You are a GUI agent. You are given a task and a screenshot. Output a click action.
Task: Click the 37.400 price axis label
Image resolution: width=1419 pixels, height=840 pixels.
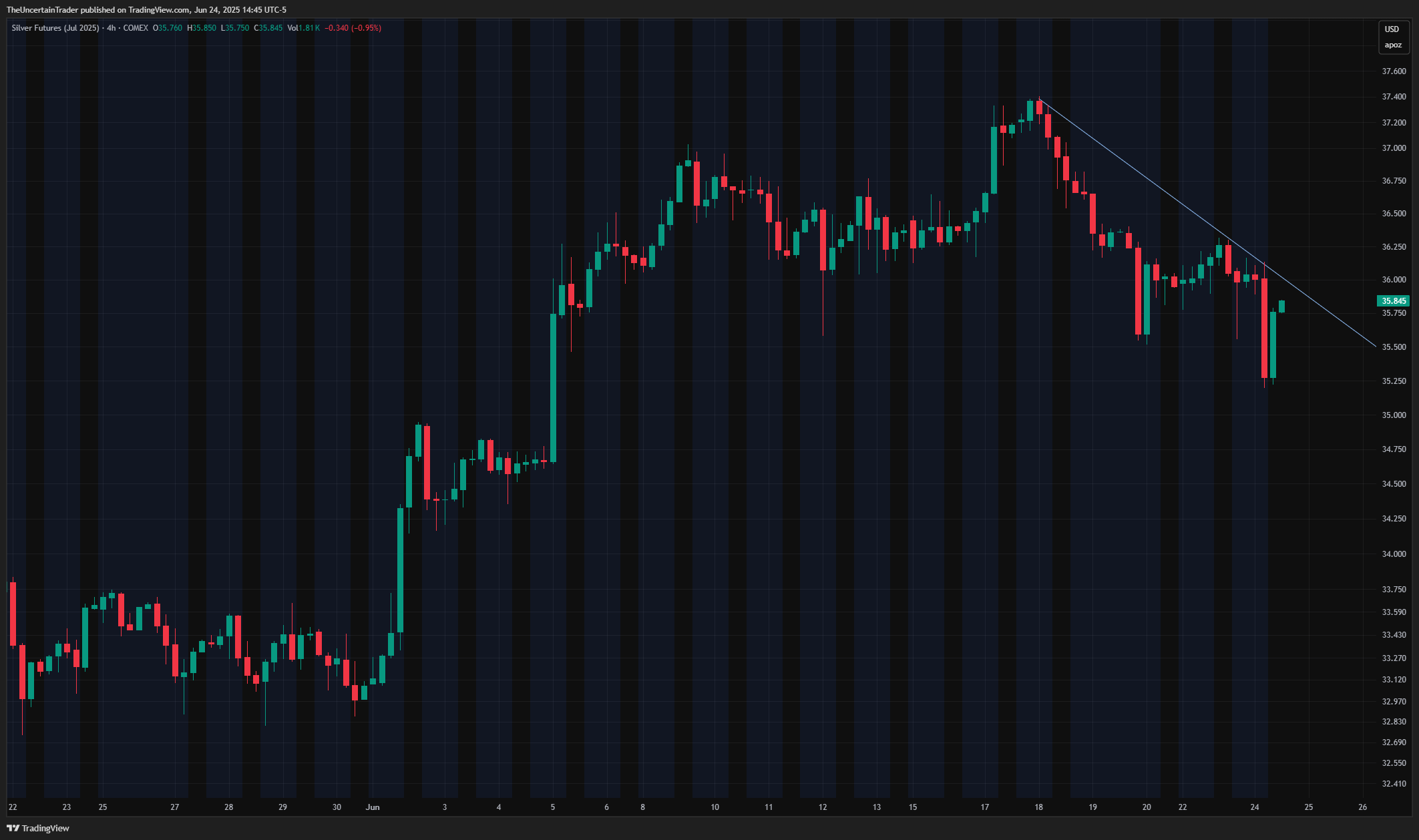tap(1394, 97)
